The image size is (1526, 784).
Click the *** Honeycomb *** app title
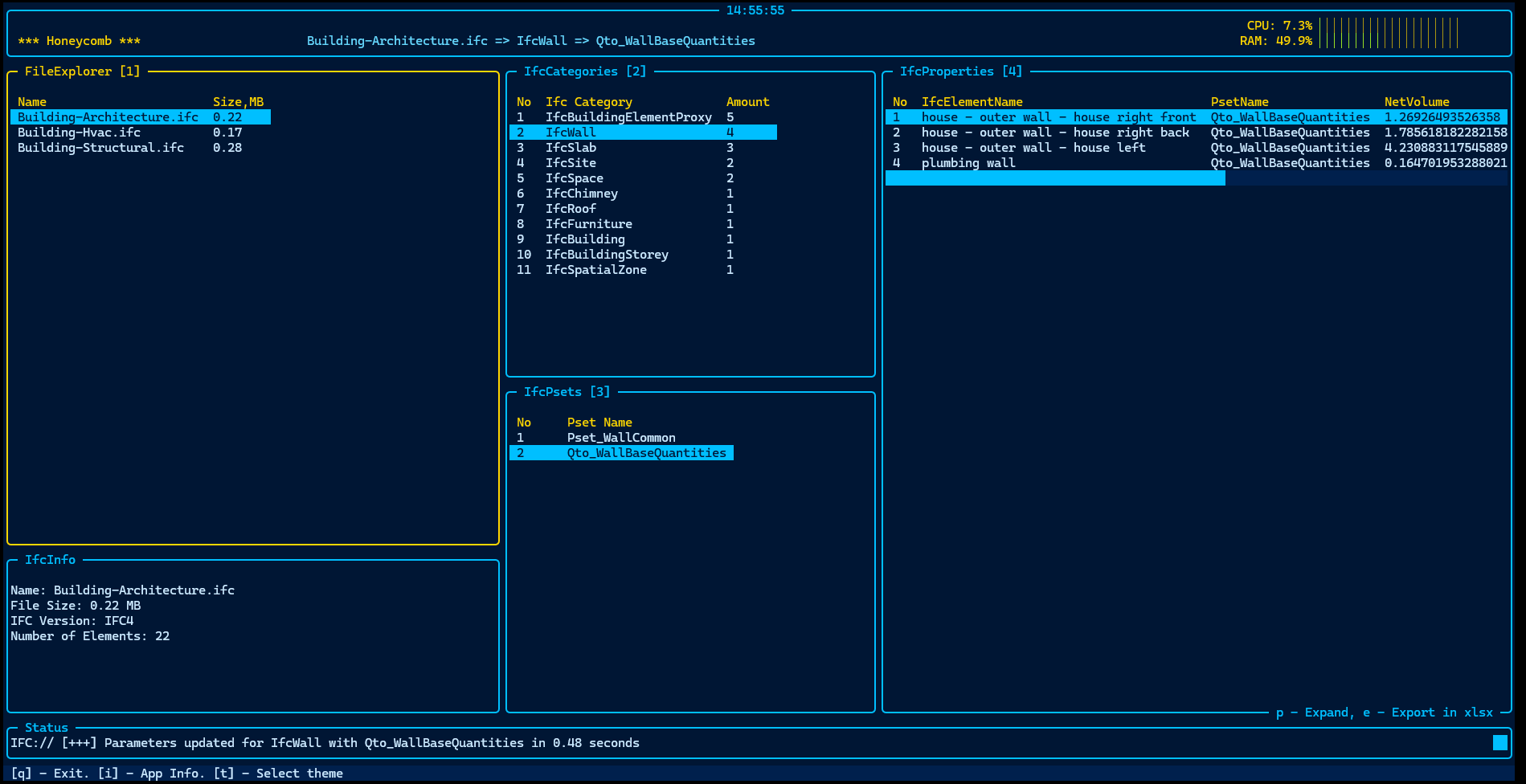(x=79, y=41)
